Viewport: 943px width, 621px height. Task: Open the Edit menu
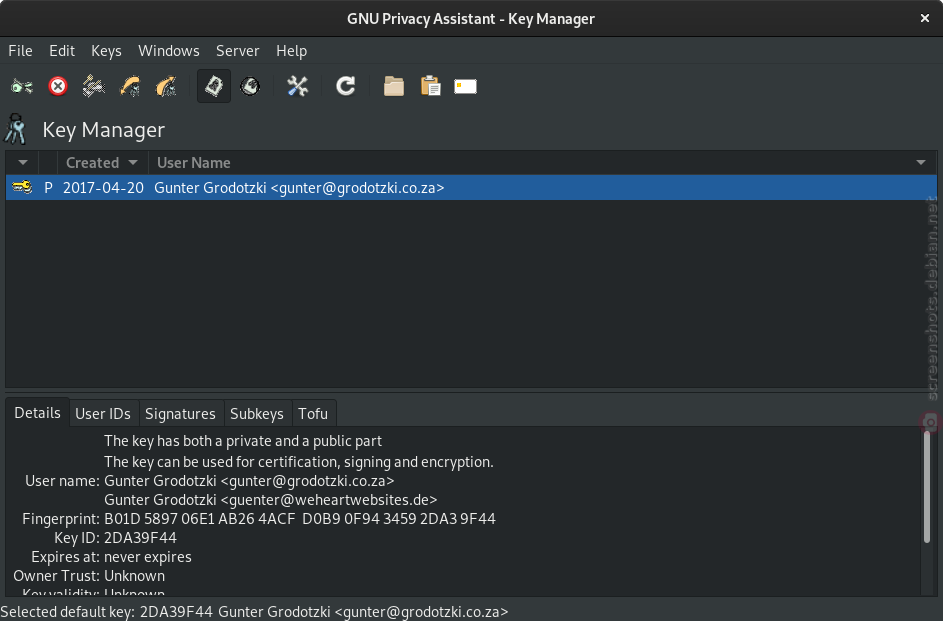(x=62, y=51)
